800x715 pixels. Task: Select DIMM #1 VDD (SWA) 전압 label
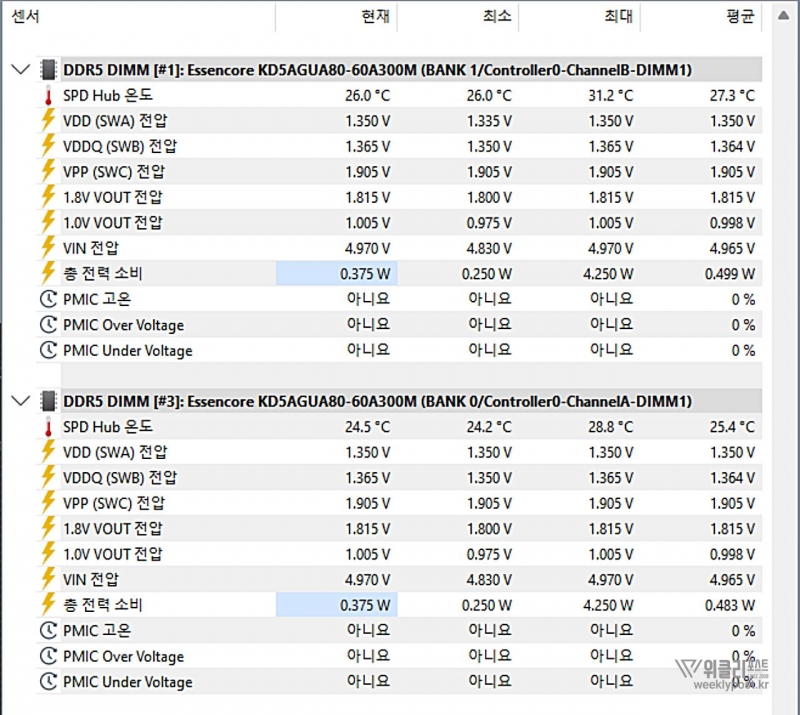tap(115, 121)
